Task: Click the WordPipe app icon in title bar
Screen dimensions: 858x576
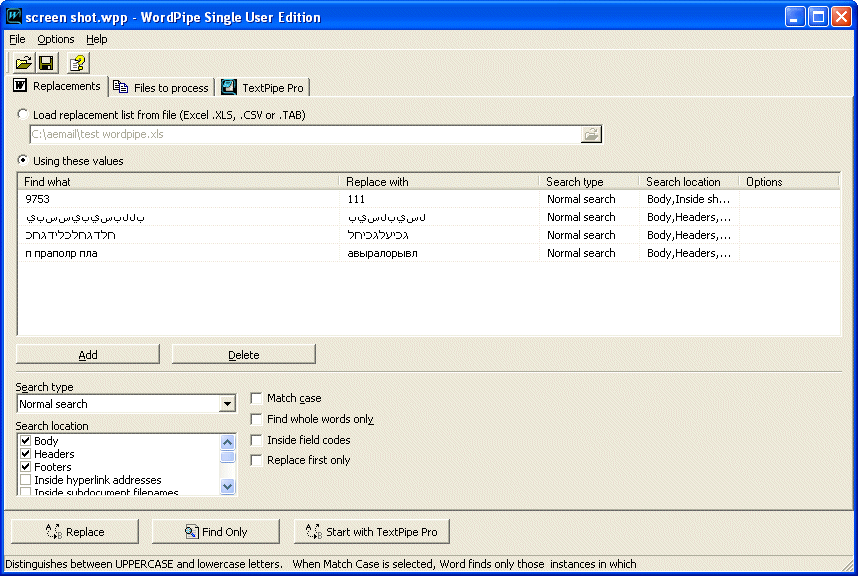Action: coord(14,16)
